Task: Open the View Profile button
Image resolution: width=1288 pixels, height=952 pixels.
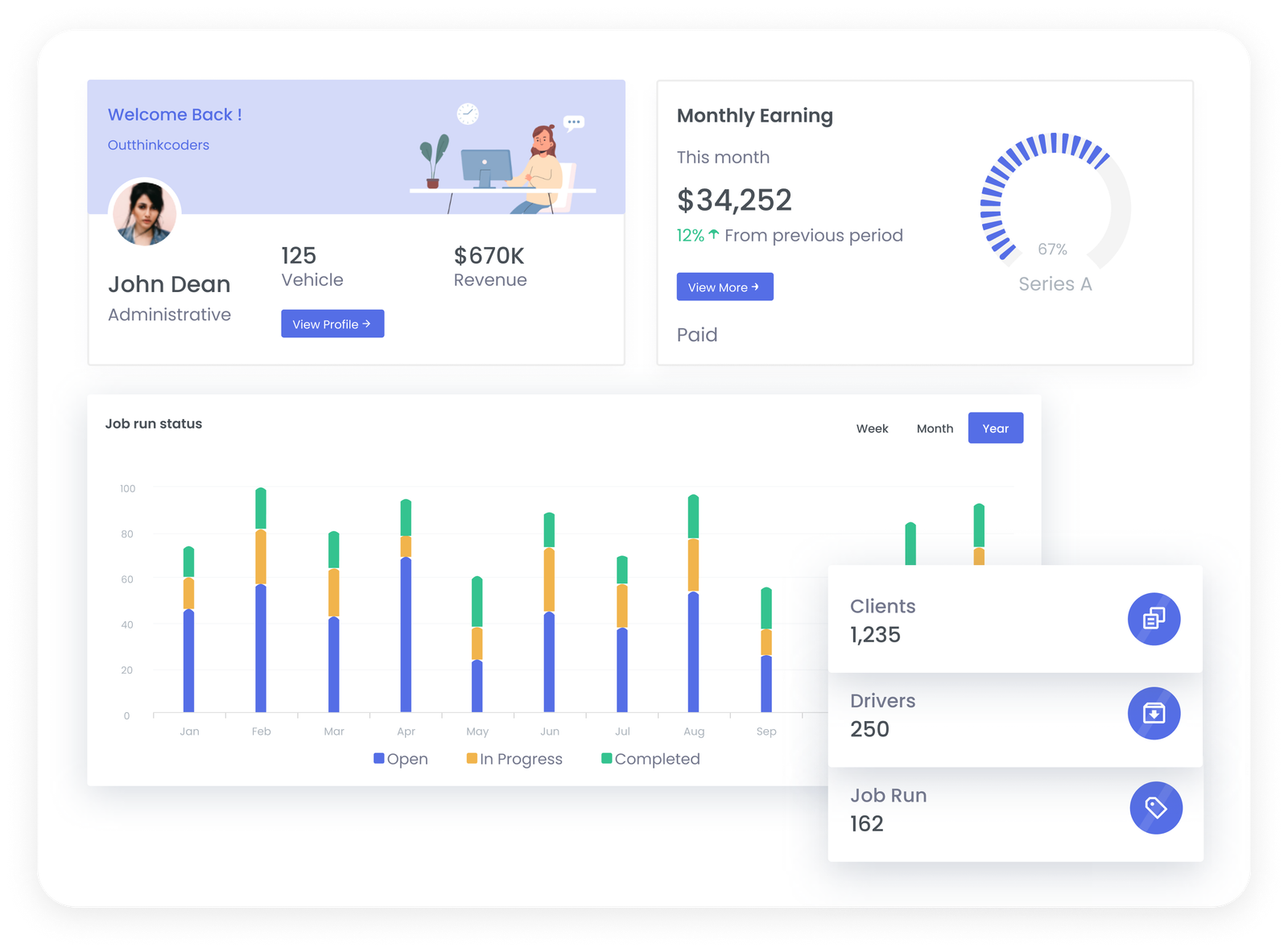Action: [x=332, y=324]
